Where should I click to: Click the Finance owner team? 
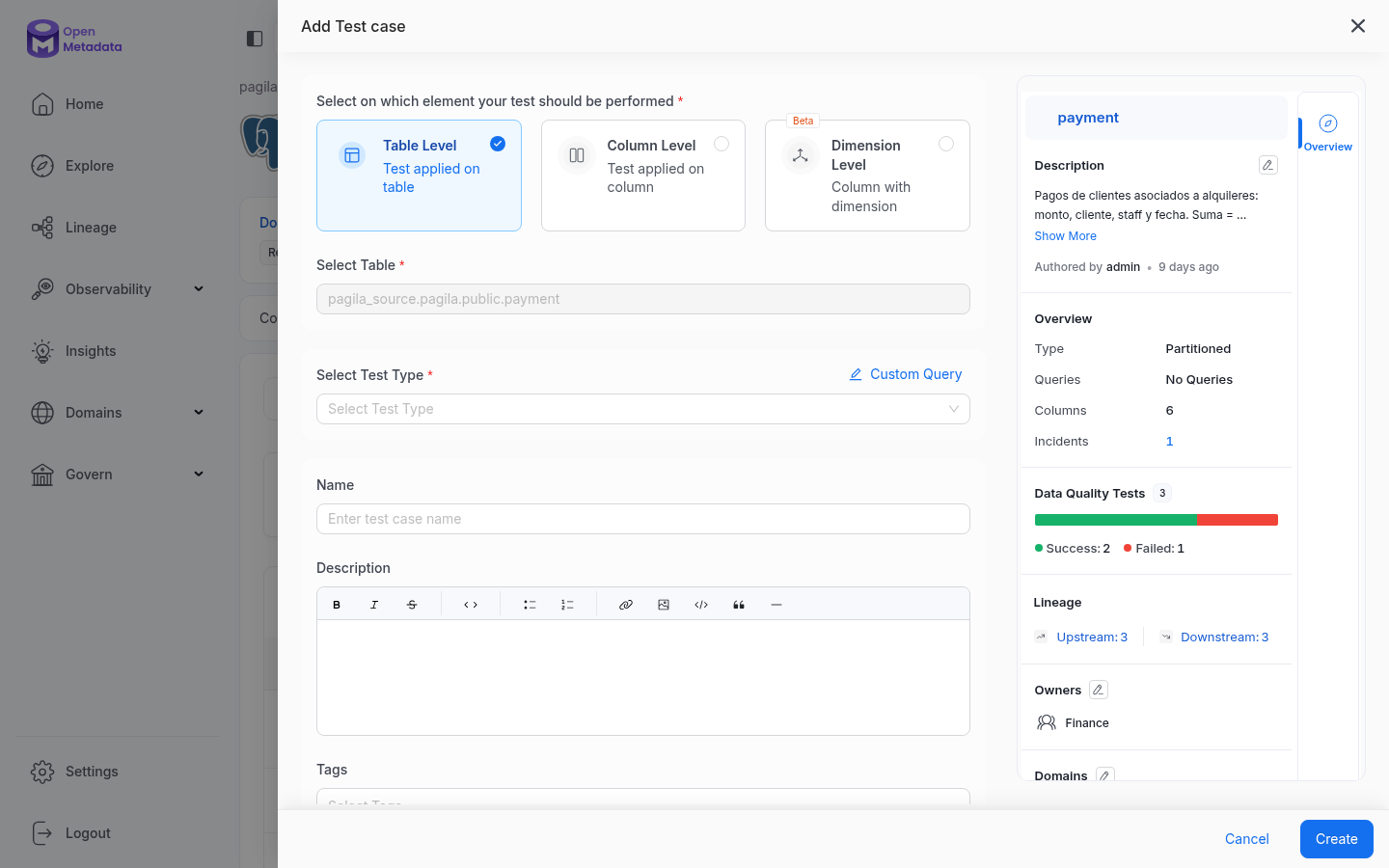[1086, 723]
